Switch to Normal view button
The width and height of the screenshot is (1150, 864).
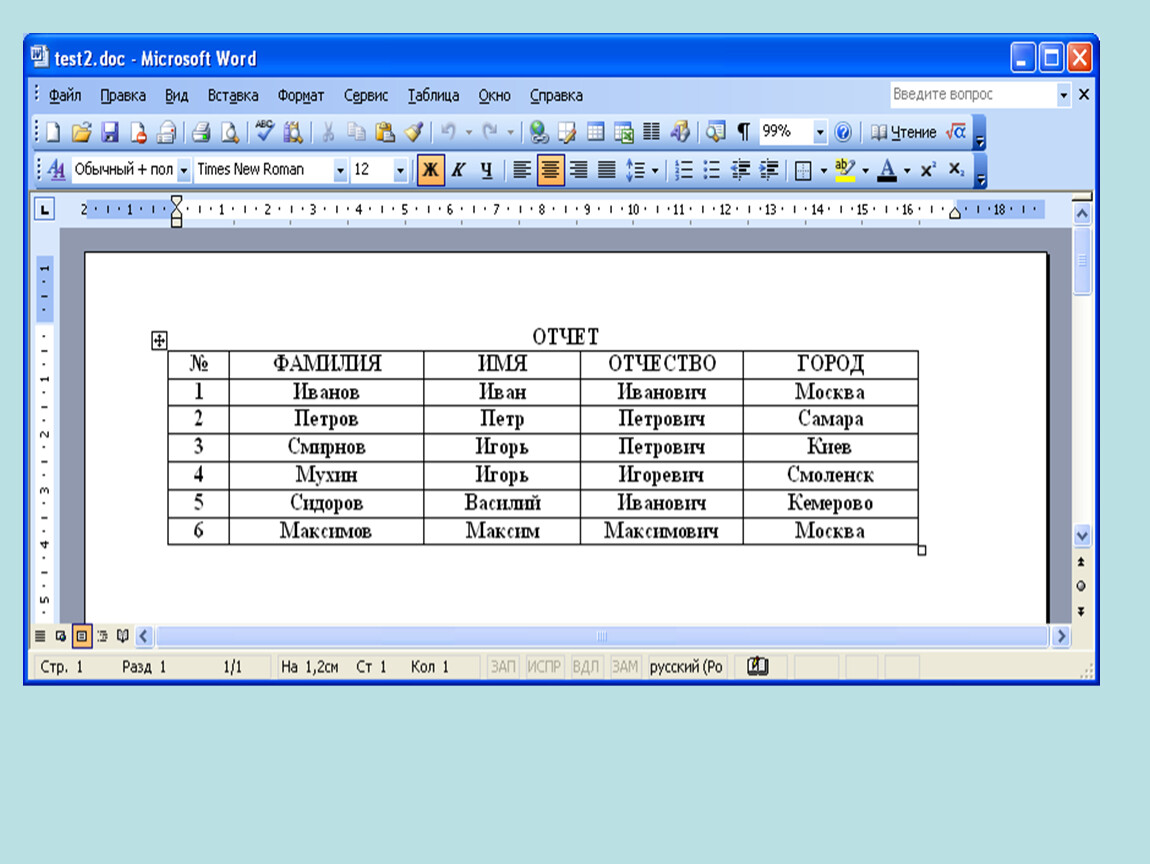click(x=40, y=636)
